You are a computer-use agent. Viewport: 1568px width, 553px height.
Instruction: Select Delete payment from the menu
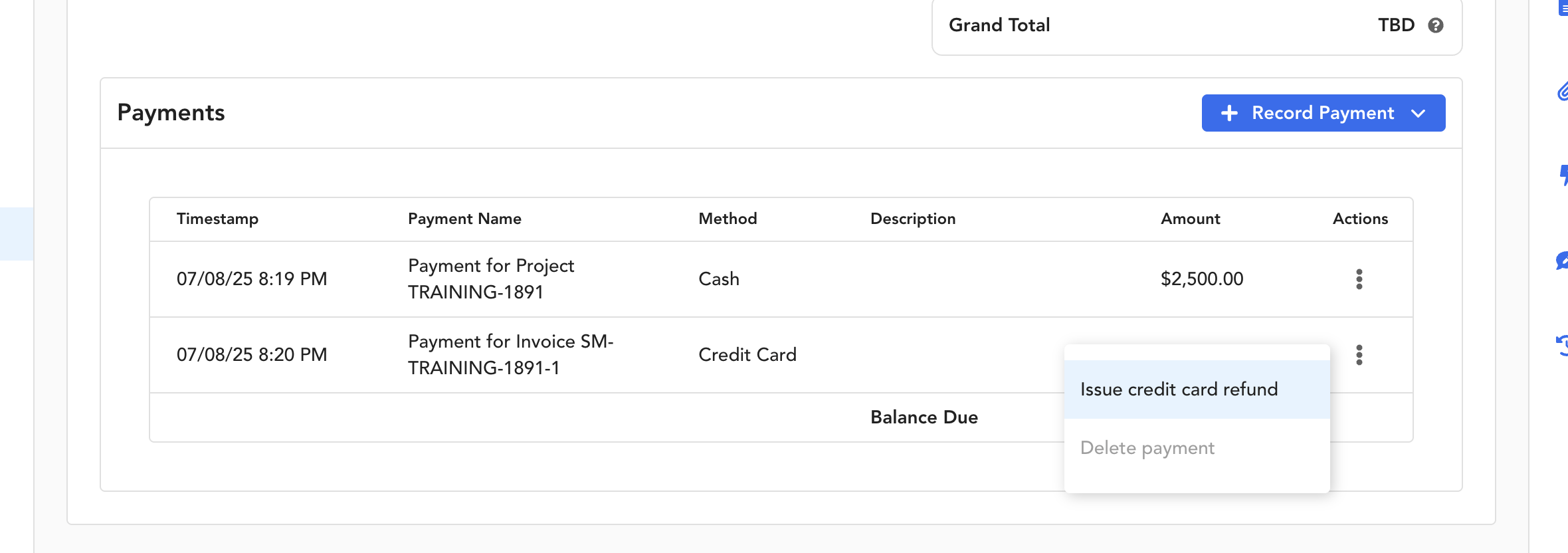point(1147,448)
